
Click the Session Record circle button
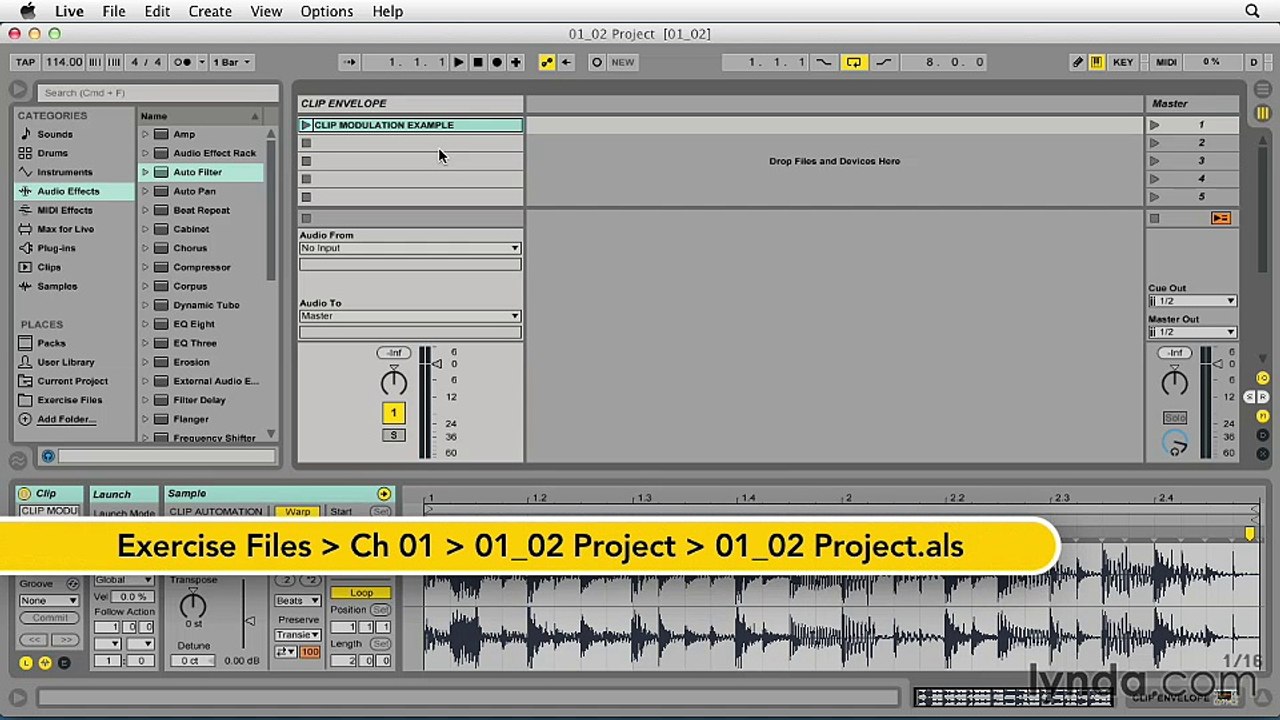(x=597, y=62)
